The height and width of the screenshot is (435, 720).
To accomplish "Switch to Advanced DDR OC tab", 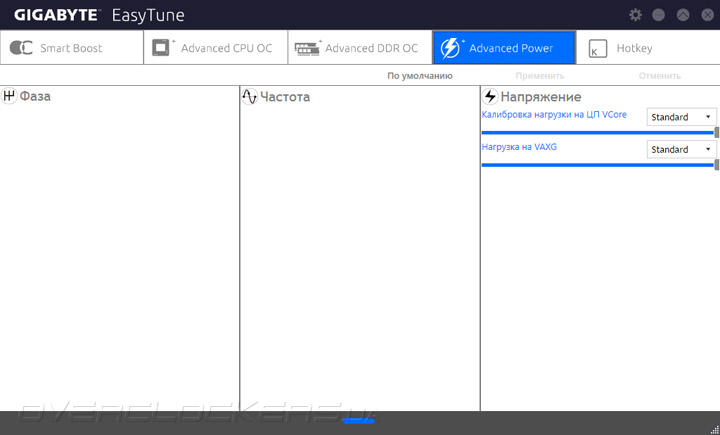I will (x=360, y=48).
